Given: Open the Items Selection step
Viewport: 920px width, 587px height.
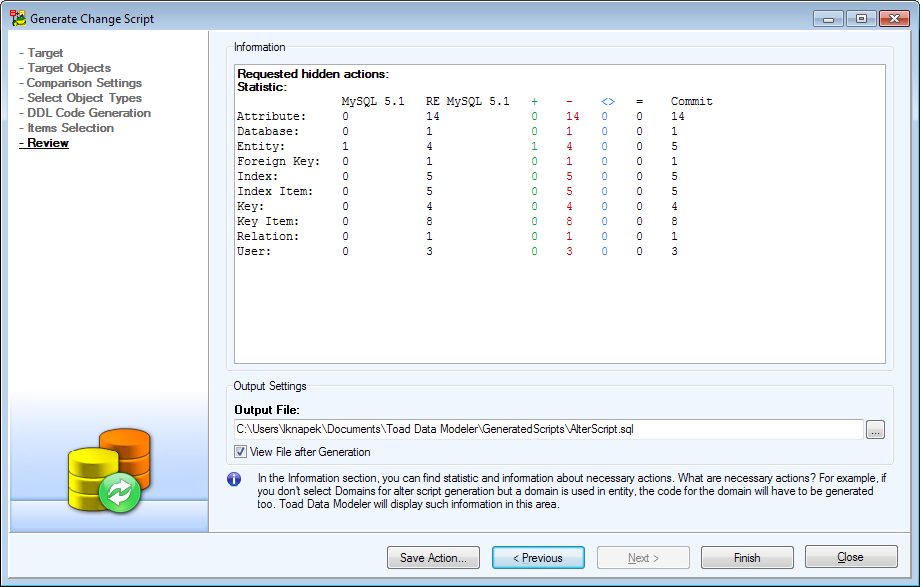Looking at the screenshot, I should tap(70, 128).
